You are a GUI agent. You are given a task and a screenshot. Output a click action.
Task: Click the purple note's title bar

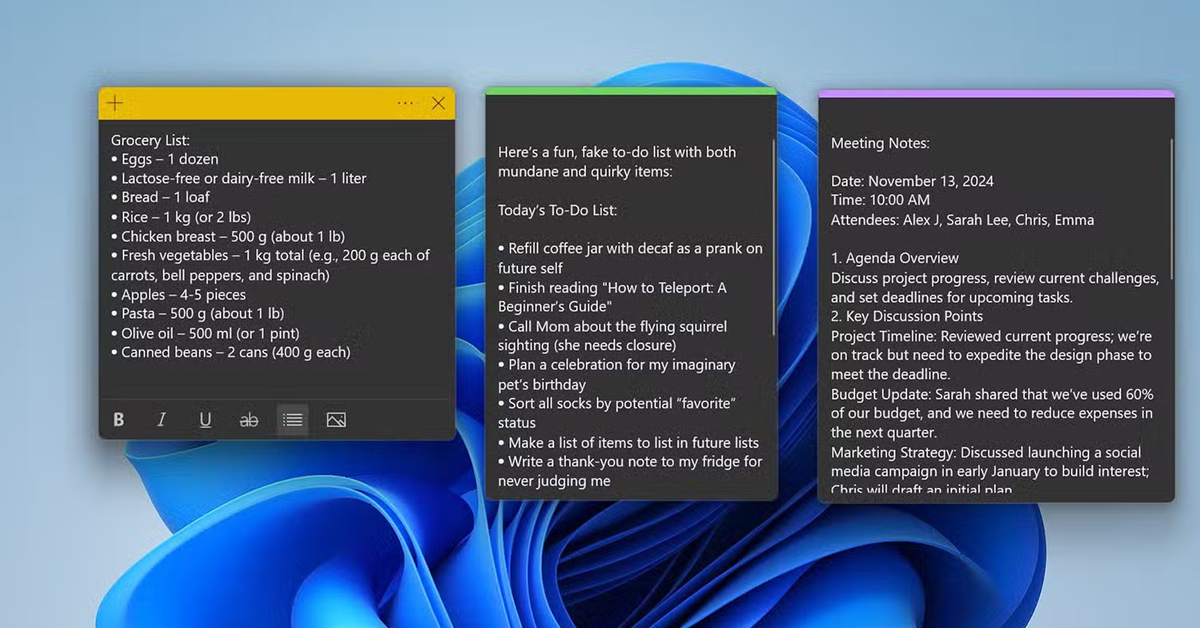pos(995,94)
